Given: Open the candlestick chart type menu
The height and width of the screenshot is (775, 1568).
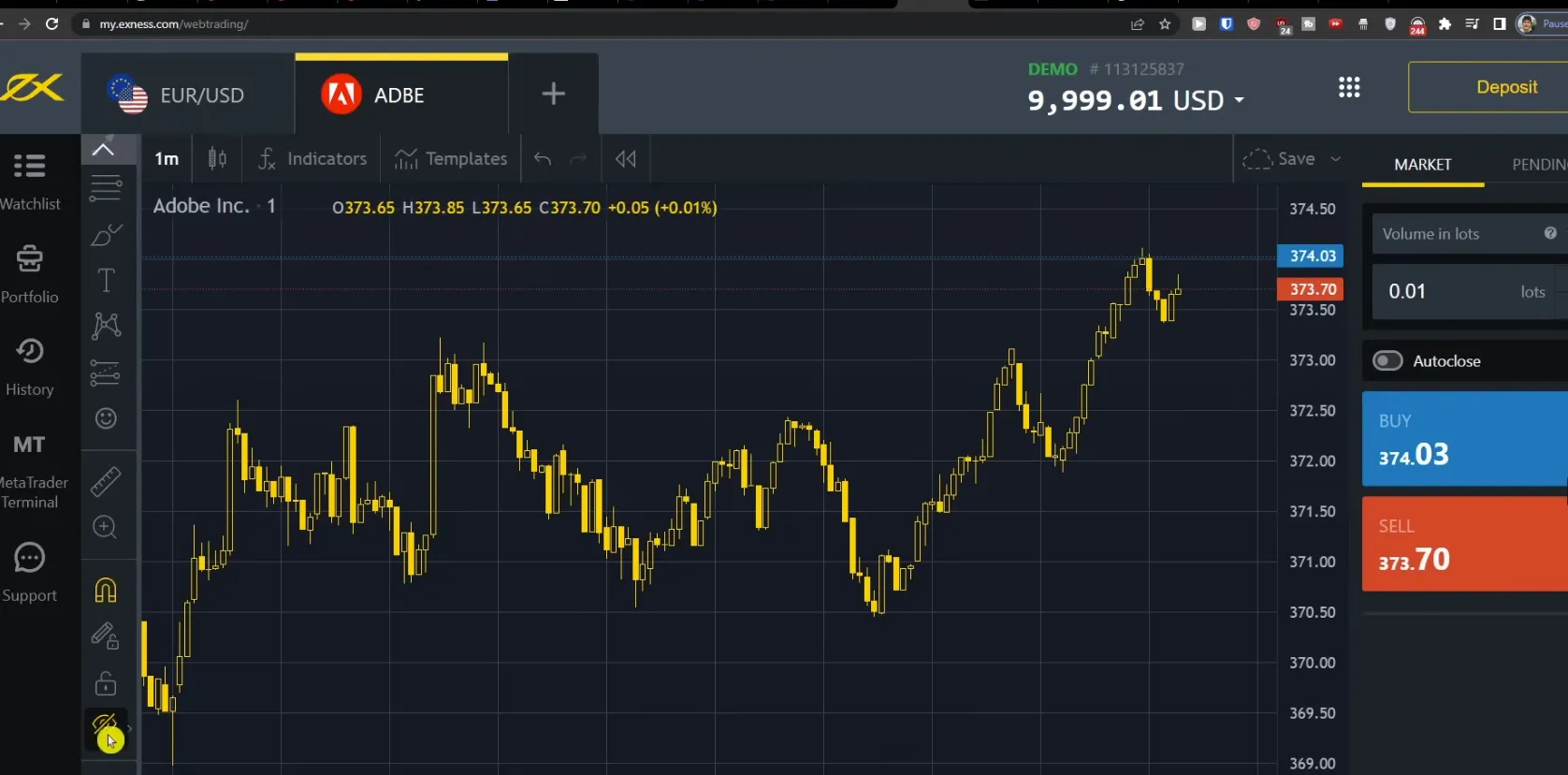Looking at the screenshot, I should pyautogui.click(x=217, y=159).
